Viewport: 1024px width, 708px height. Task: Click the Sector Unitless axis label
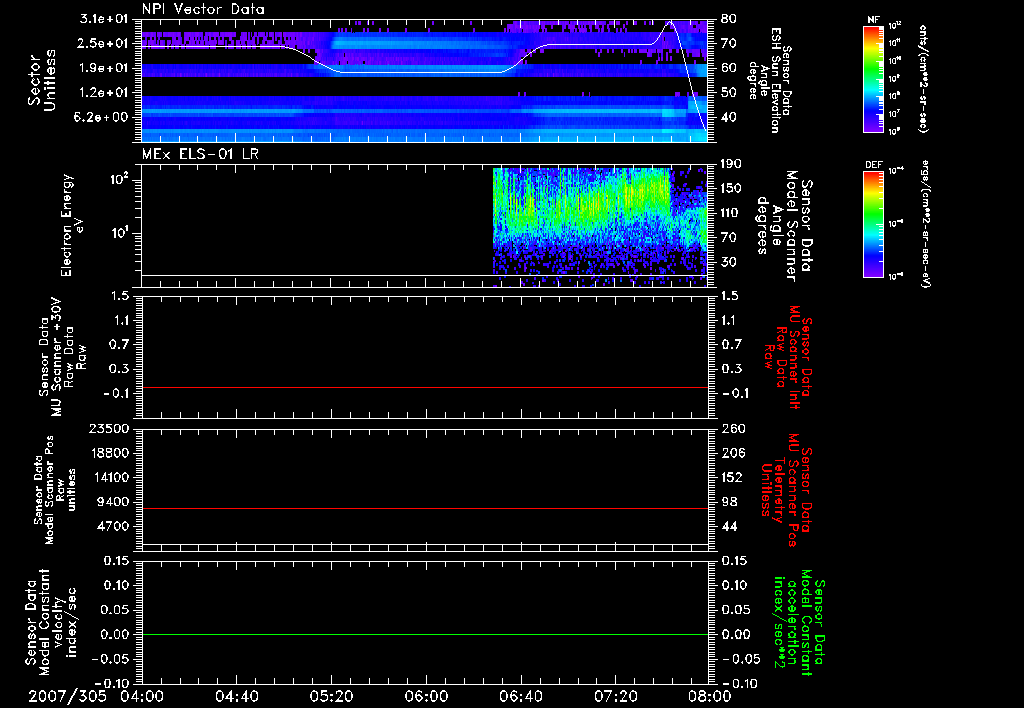click(41, 80)
